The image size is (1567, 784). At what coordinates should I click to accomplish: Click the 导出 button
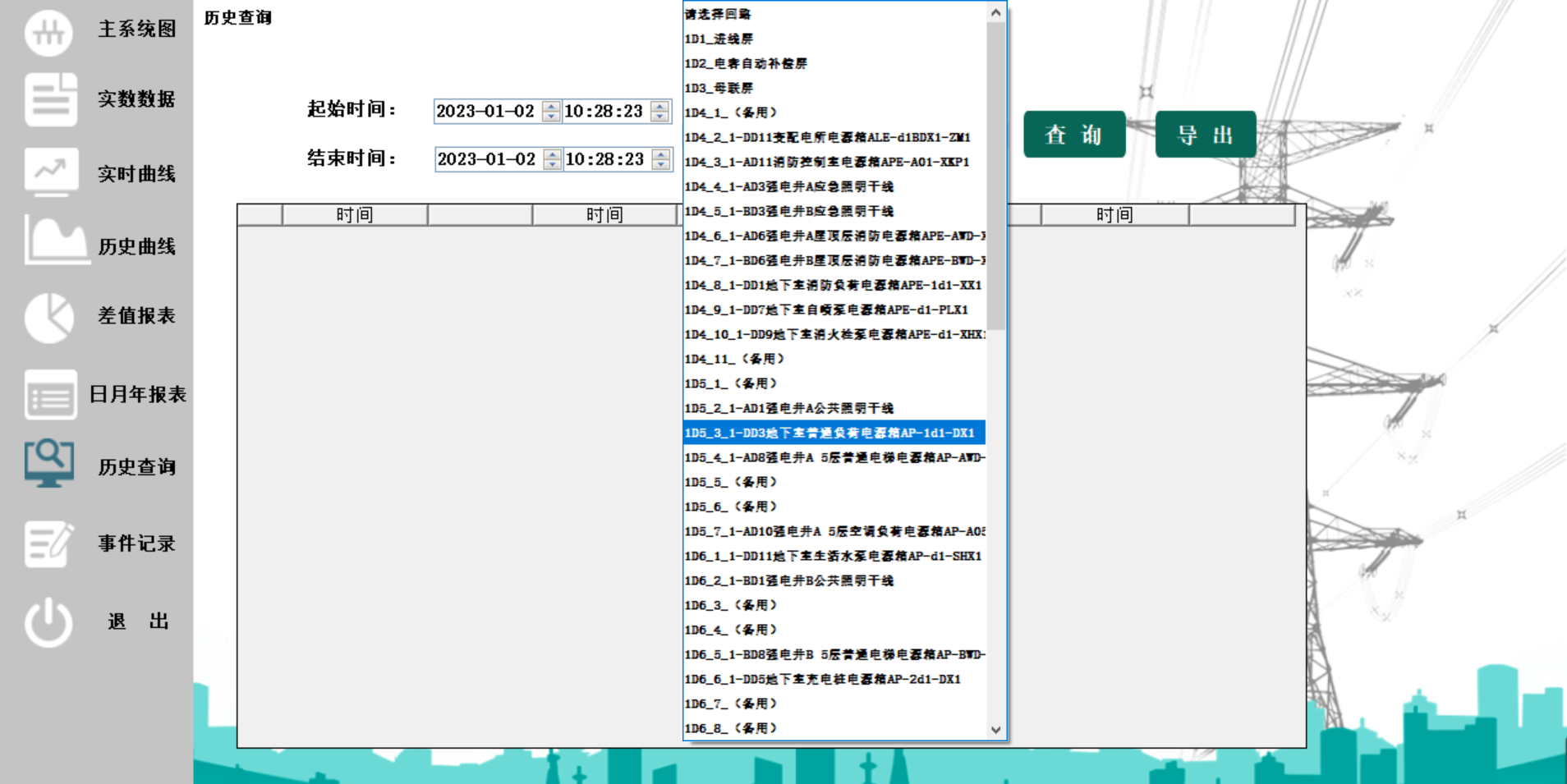pyautogui.click(x=1206, y=134)
